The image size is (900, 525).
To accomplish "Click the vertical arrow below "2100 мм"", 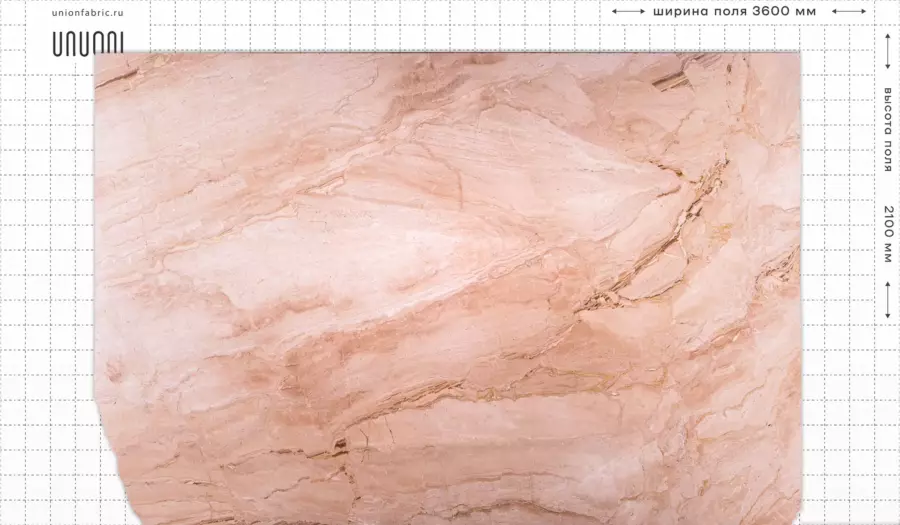I will (x=887, y=300).
